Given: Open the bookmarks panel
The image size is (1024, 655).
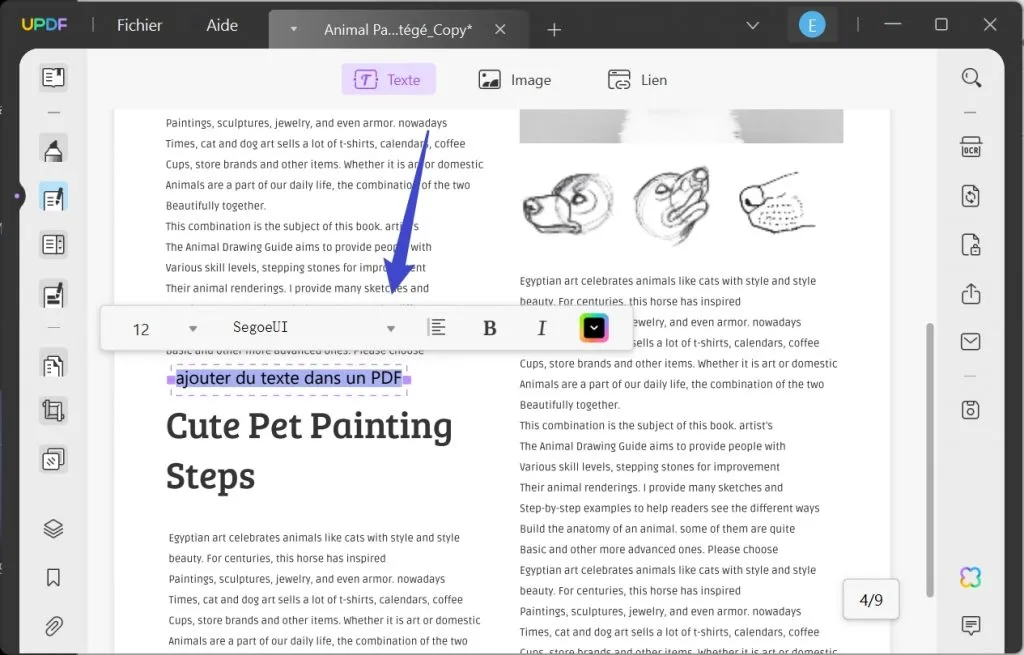Looking at the screenshot, I should 53,577.
